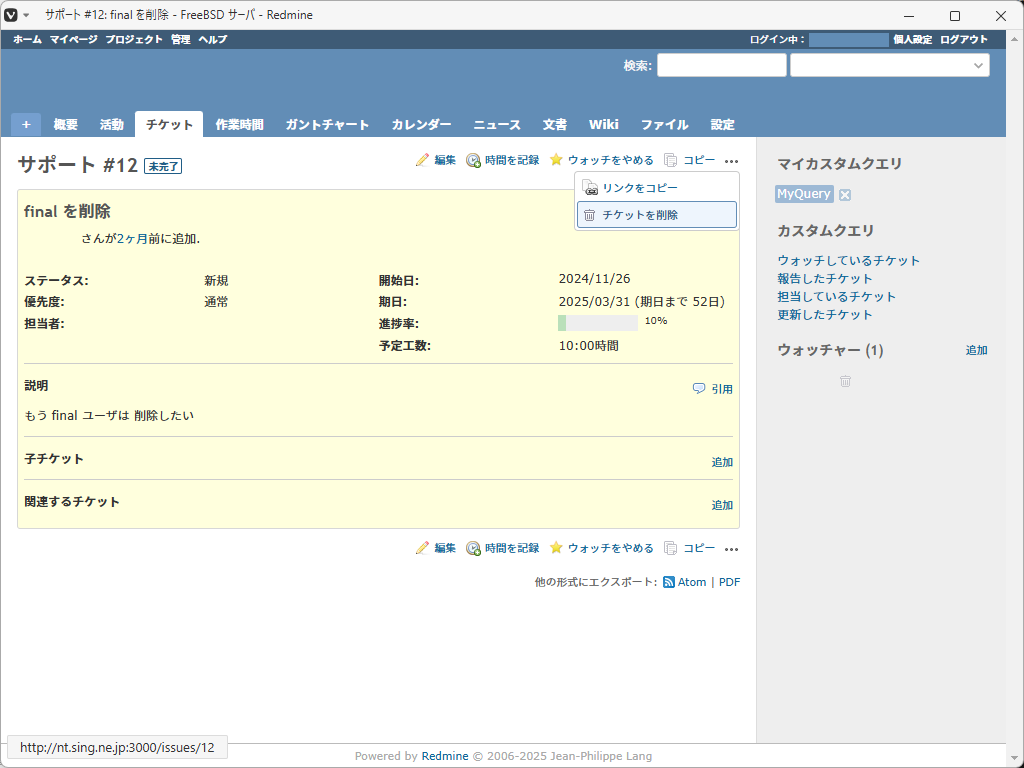This screenshot has width=1024, height=768.
Task: Open 担当しているチケット query
Action: [x=837, y=296]
